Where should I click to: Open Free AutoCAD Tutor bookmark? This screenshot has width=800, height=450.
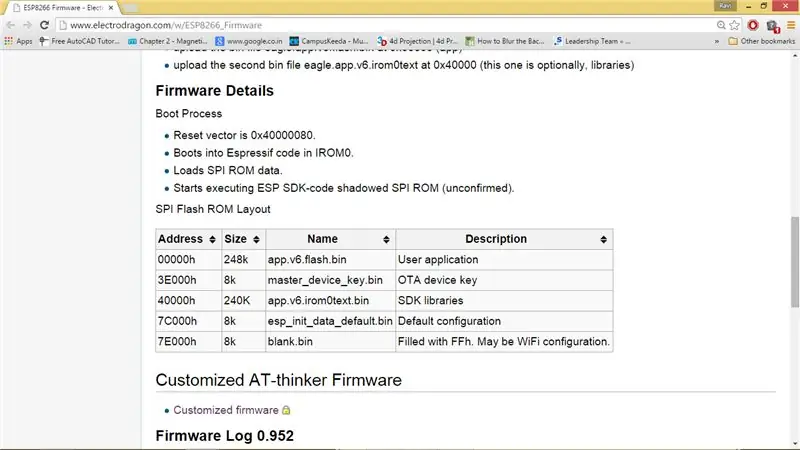click(x=80, y=41)
